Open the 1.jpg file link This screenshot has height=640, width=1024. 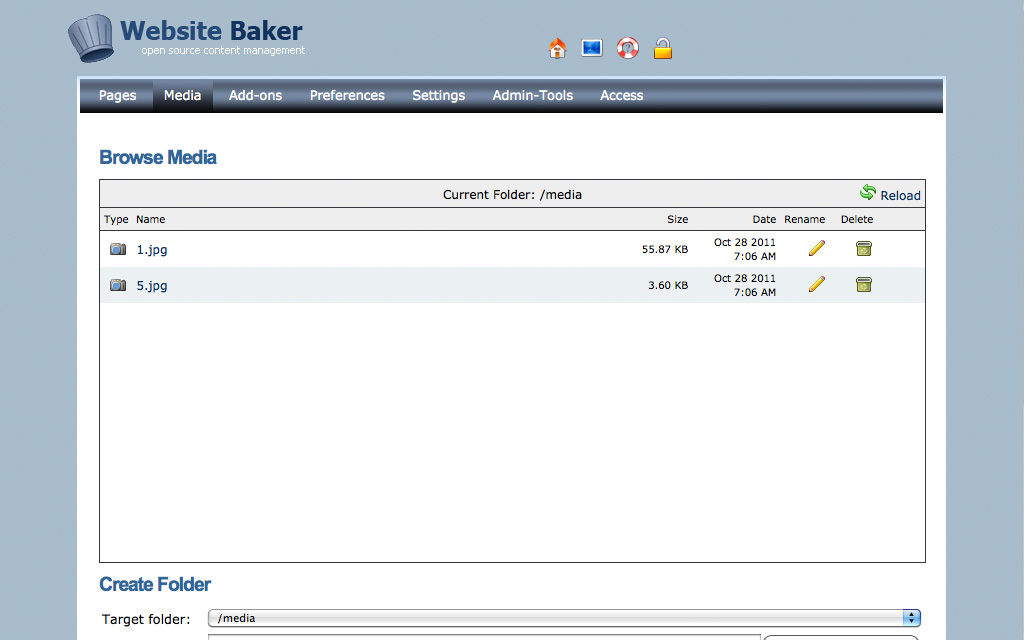coord(152,249)
